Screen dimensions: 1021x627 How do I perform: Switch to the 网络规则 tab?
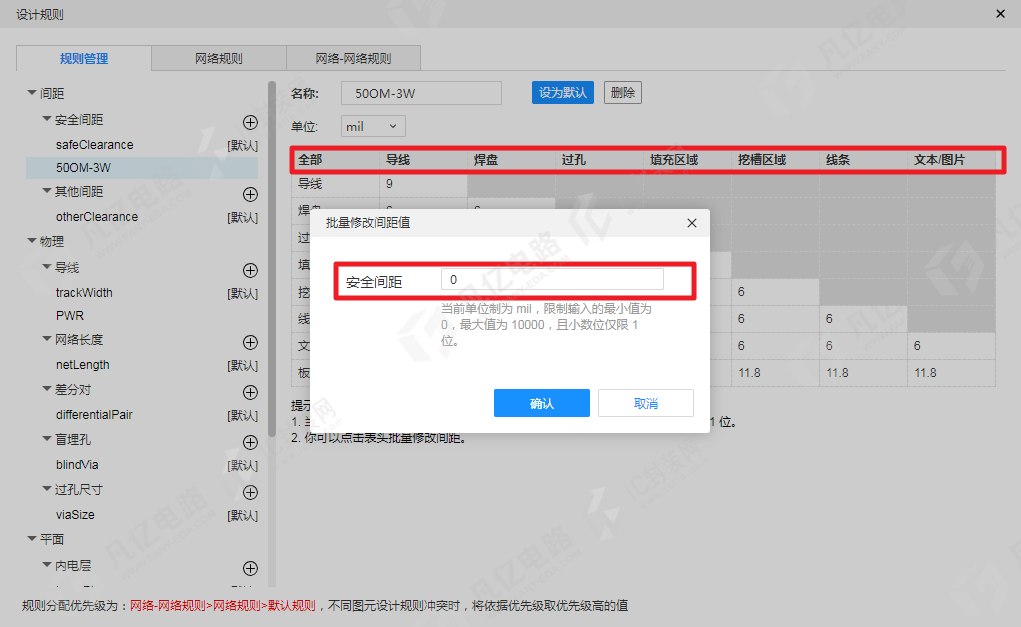219,58
